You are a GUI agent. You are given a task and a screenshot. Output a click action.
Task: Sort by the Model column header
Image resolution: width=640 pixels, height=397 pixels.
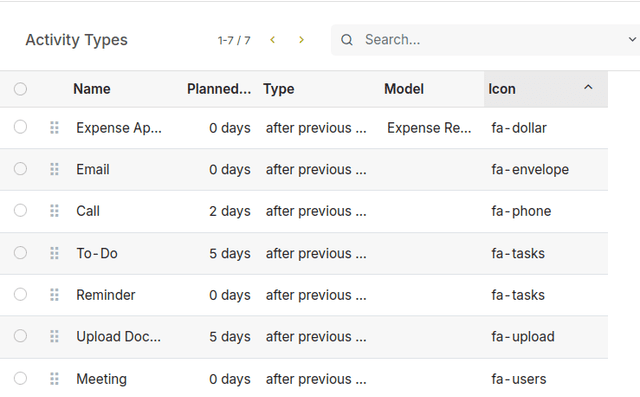(404, 89)
